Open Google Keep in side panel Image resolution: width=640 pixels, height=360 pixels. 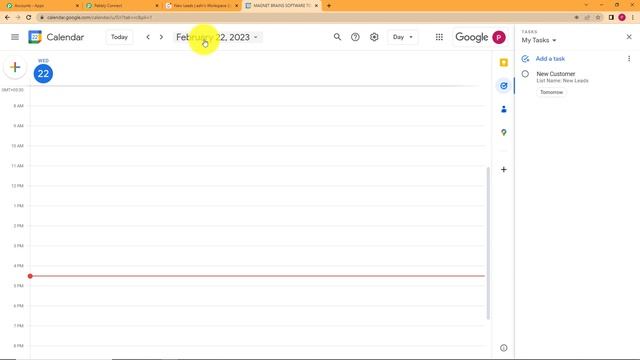pos(504,62)
